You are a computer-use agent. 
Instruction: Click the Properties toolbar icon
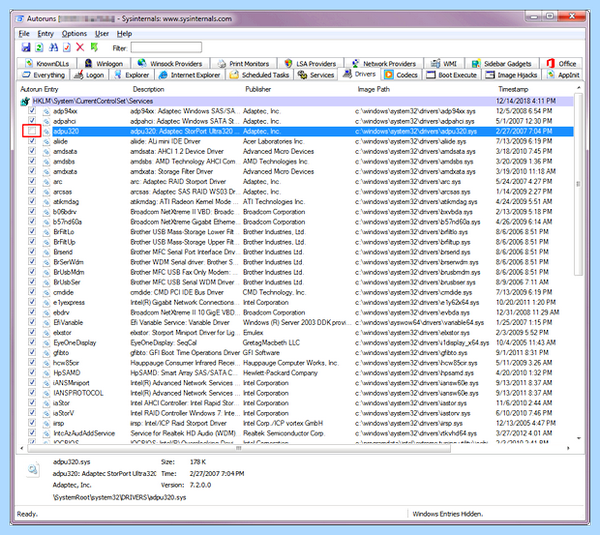67,47
